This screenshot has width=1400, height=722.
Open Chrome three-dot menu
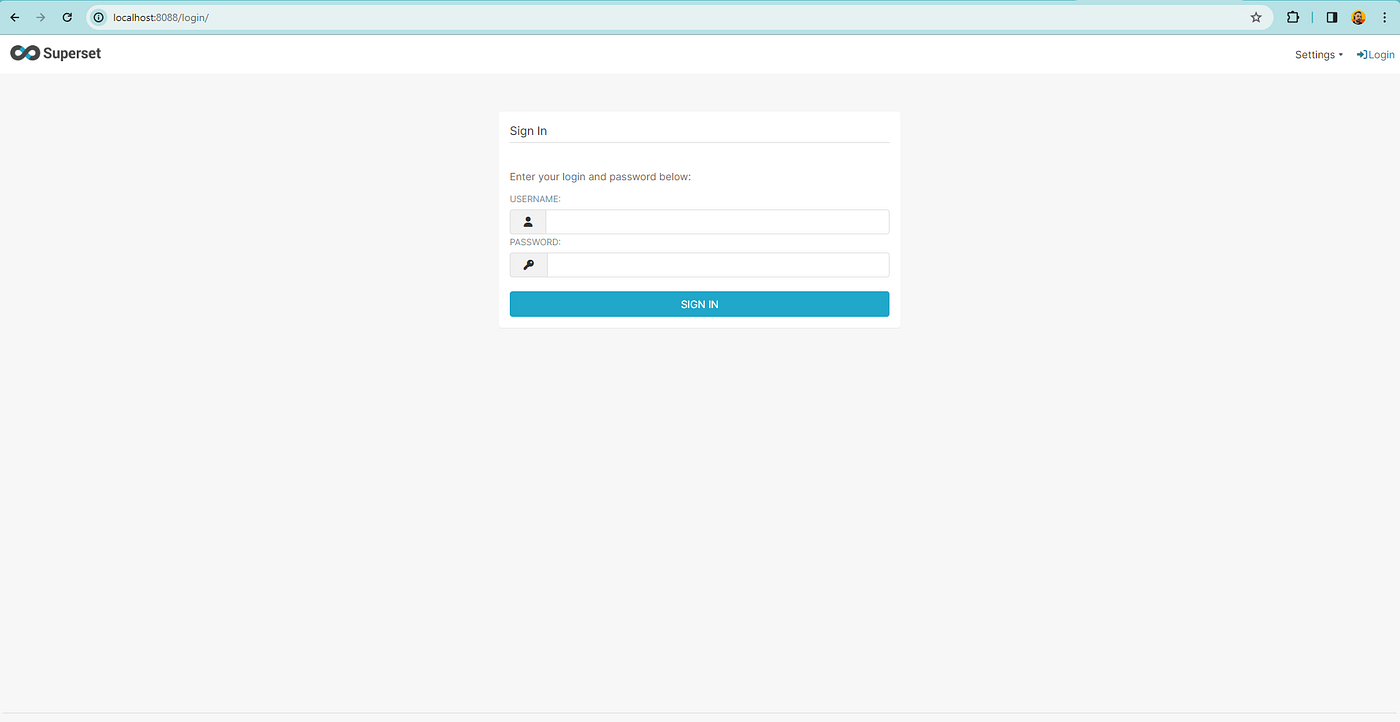pyautogui.click(x=1385, y=17)
